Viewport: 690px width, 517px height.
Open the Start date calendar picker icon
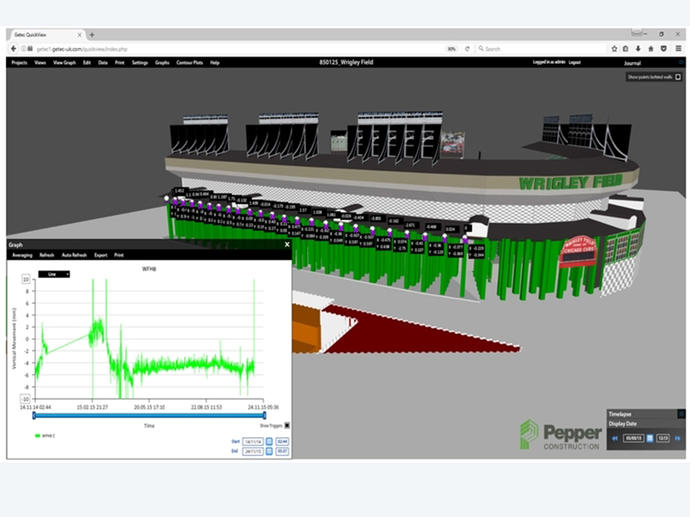point(269,441)
